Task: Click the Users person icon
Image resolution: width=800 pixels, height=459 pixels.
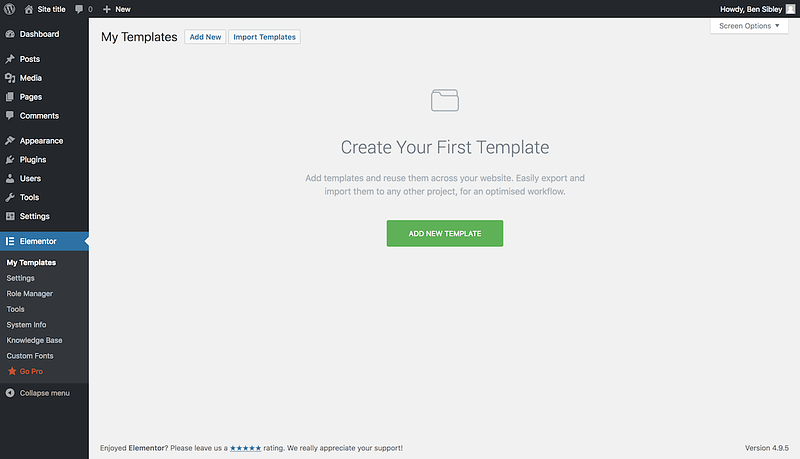Action: [10, 178]
